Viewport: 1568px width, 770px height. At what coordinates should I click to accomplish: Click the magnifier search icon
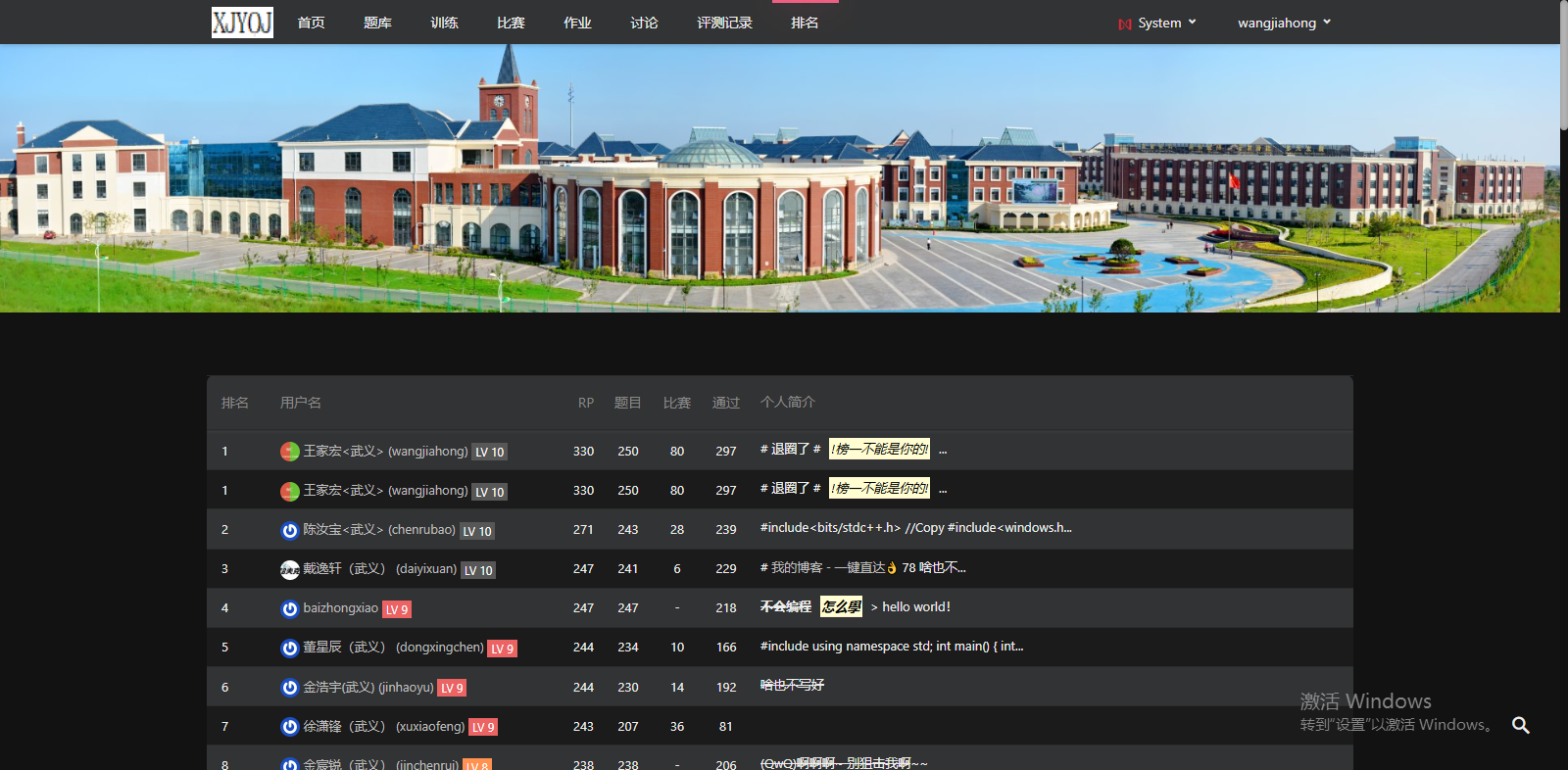click(x=1520, y=725)
